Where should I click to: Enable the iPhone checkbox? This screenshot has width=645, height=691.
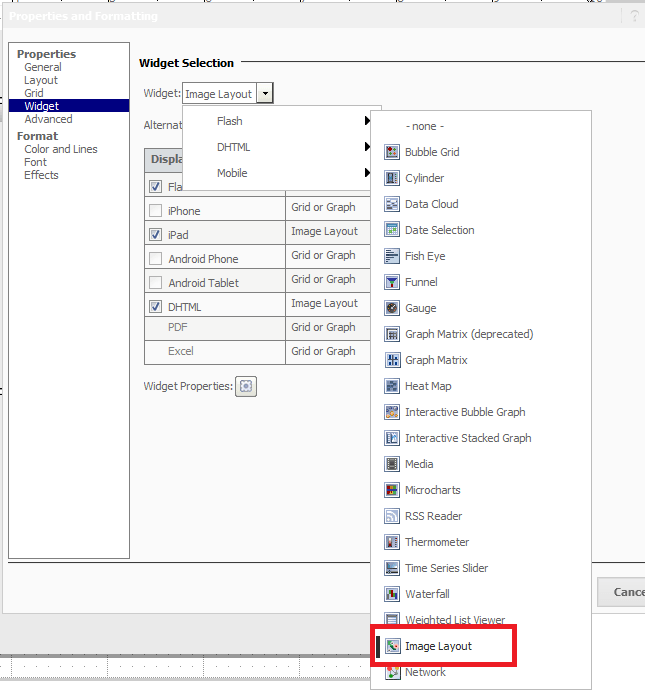click(155, 211)
